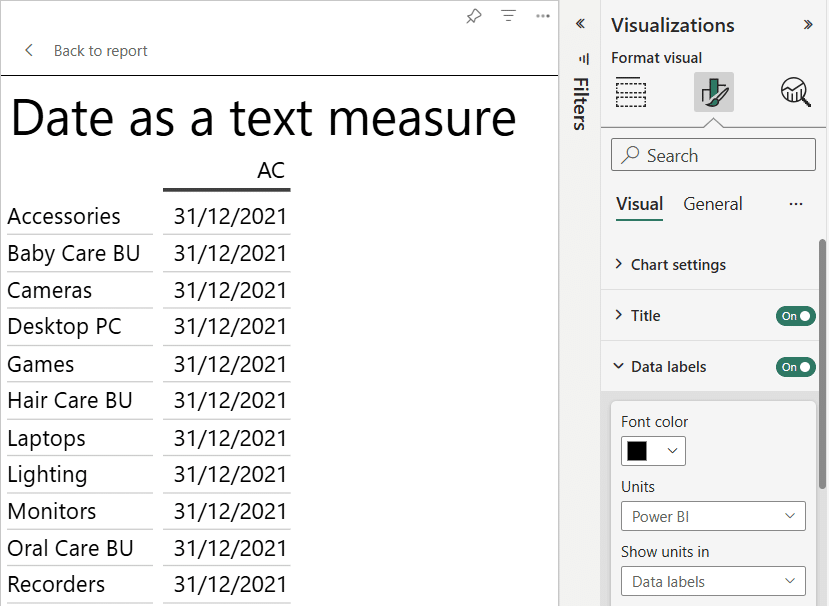Viewport: 829px width, 606px height.
Task: Switch to the General tab
Action: 713,204
